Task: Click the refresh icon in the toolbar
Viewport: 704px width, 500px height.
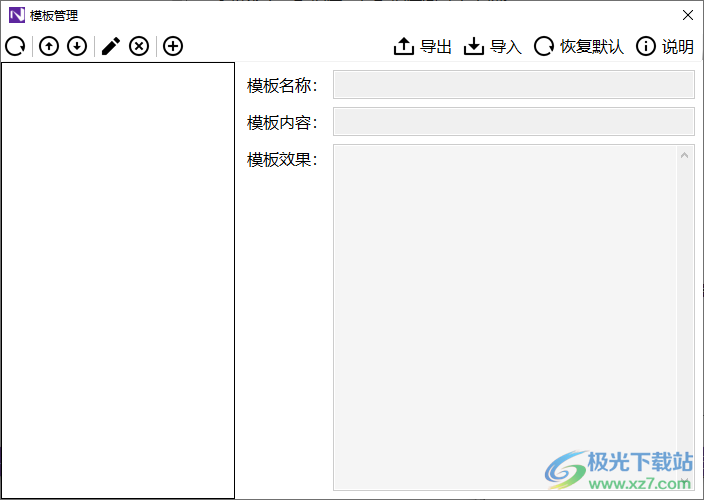Action: click(x=16, y=46)
